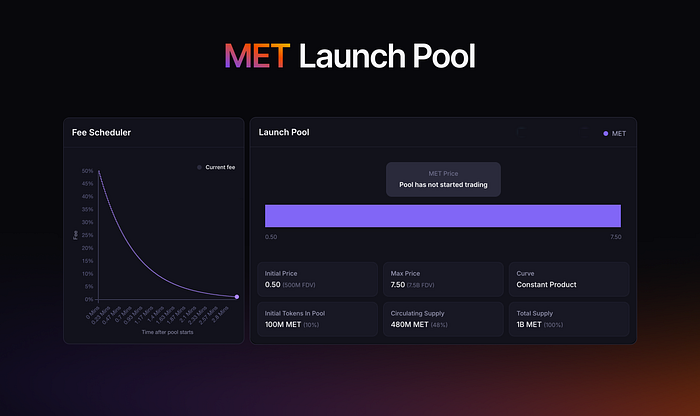Click the fee curve endpoint marker
Image resolution: width=700 pixels, height=416 pixels.
point(236,297)
